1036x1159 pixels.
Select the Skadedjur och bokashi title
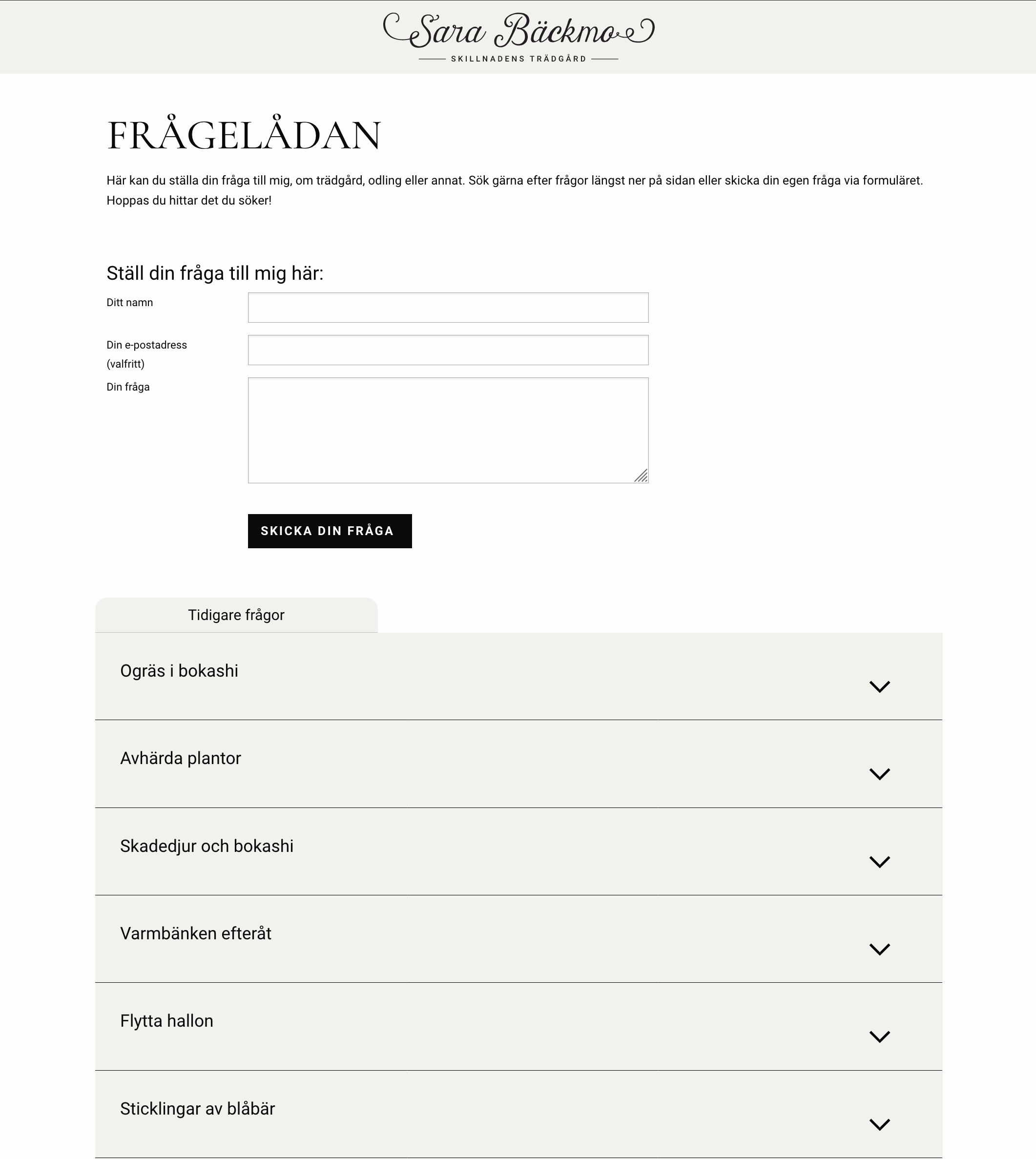(x=207, y=846)
